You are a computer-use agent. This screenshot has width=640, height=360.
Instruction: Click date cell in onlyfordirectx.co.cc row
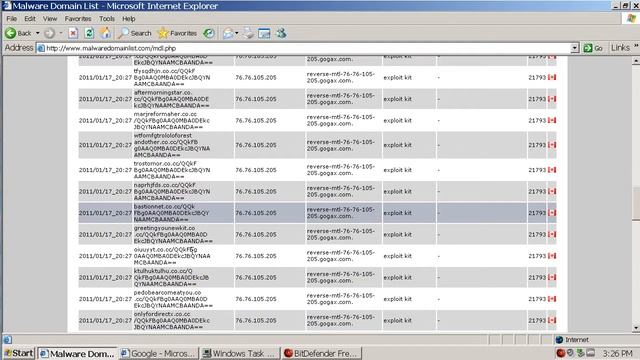point(105,321)
